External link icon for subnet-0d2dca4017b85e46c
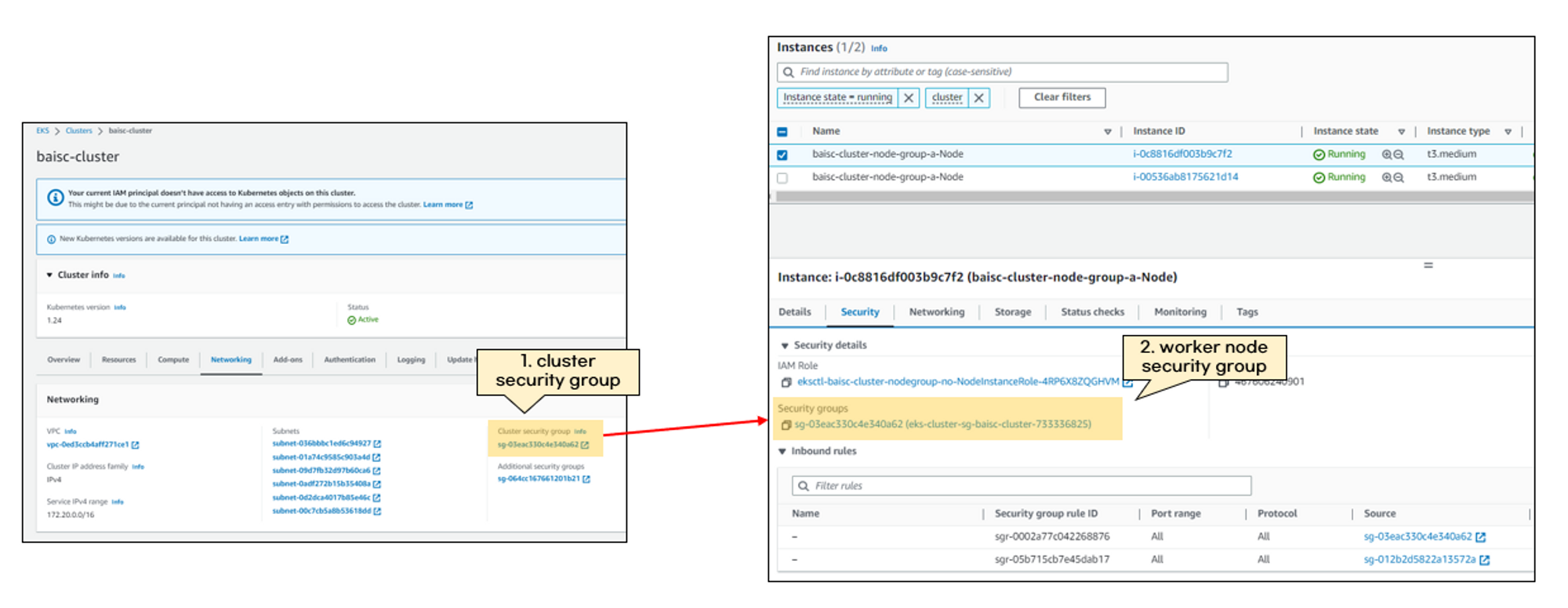 pos(376,497)
